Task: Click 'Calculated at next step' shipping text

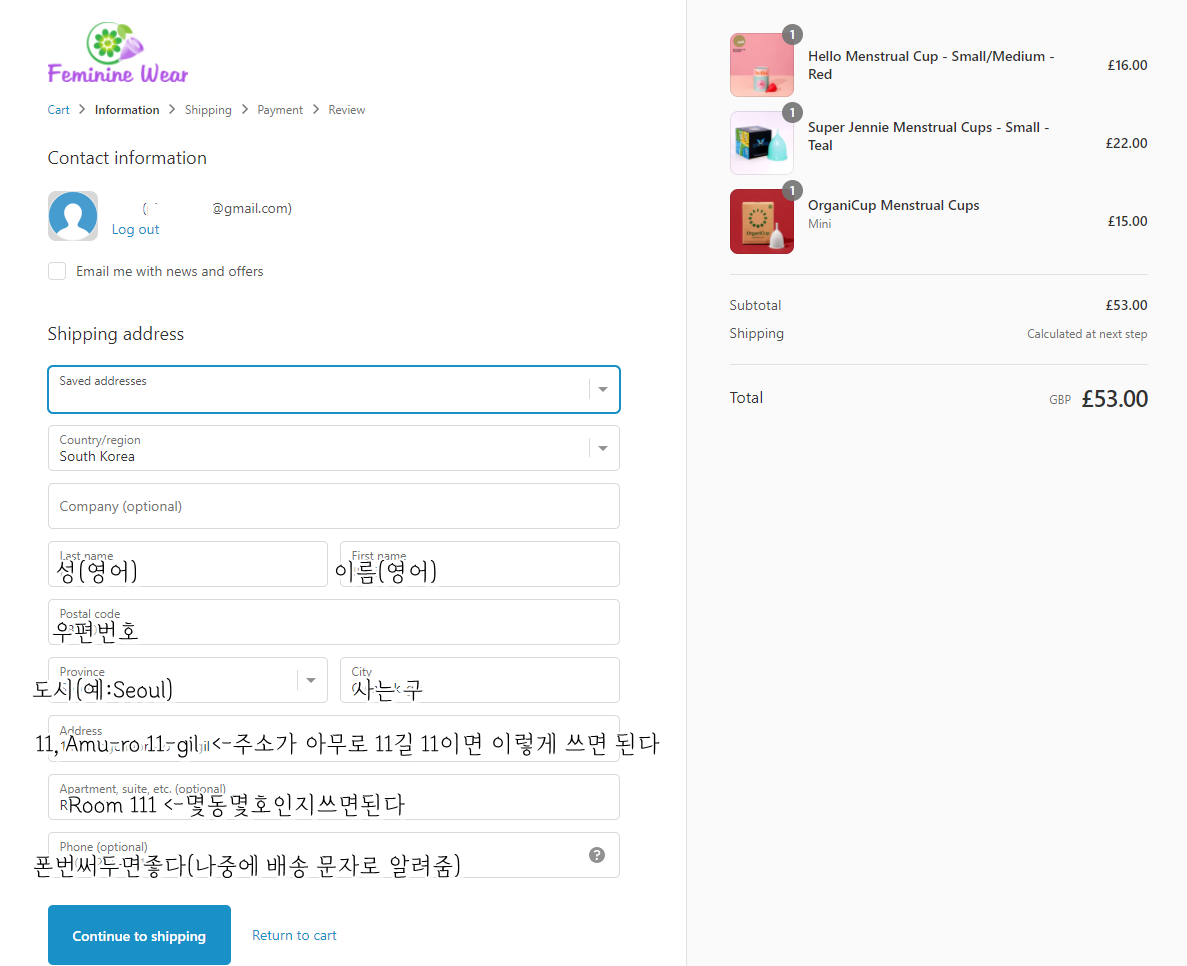Action: (1087, 334)
